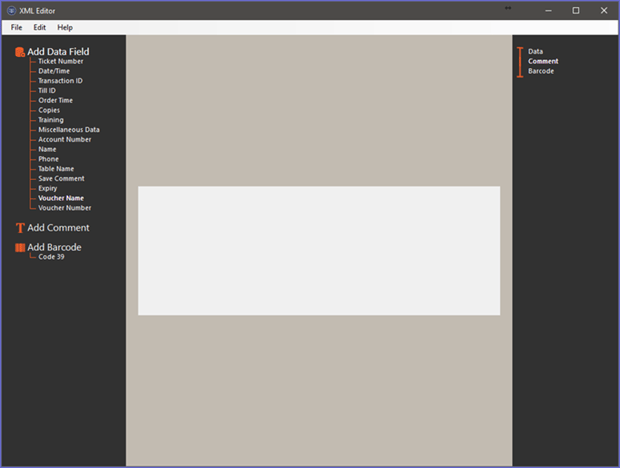Screen dimensions: 620x468
Task: Pick the Code 39 barcode type
Action: (x=51, y=257)
